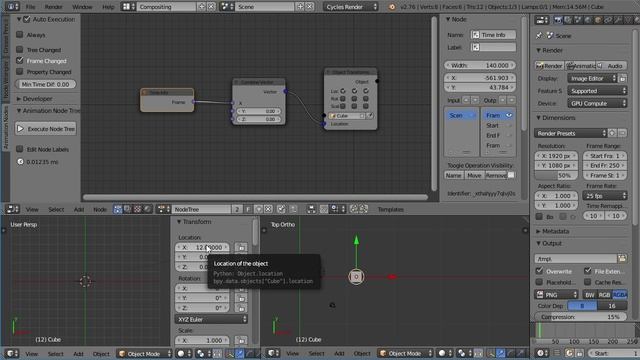Viewport: 640px width, 360px height.
Task: Open the Device GPU Compute dropdown
Action: coord(597,103)
